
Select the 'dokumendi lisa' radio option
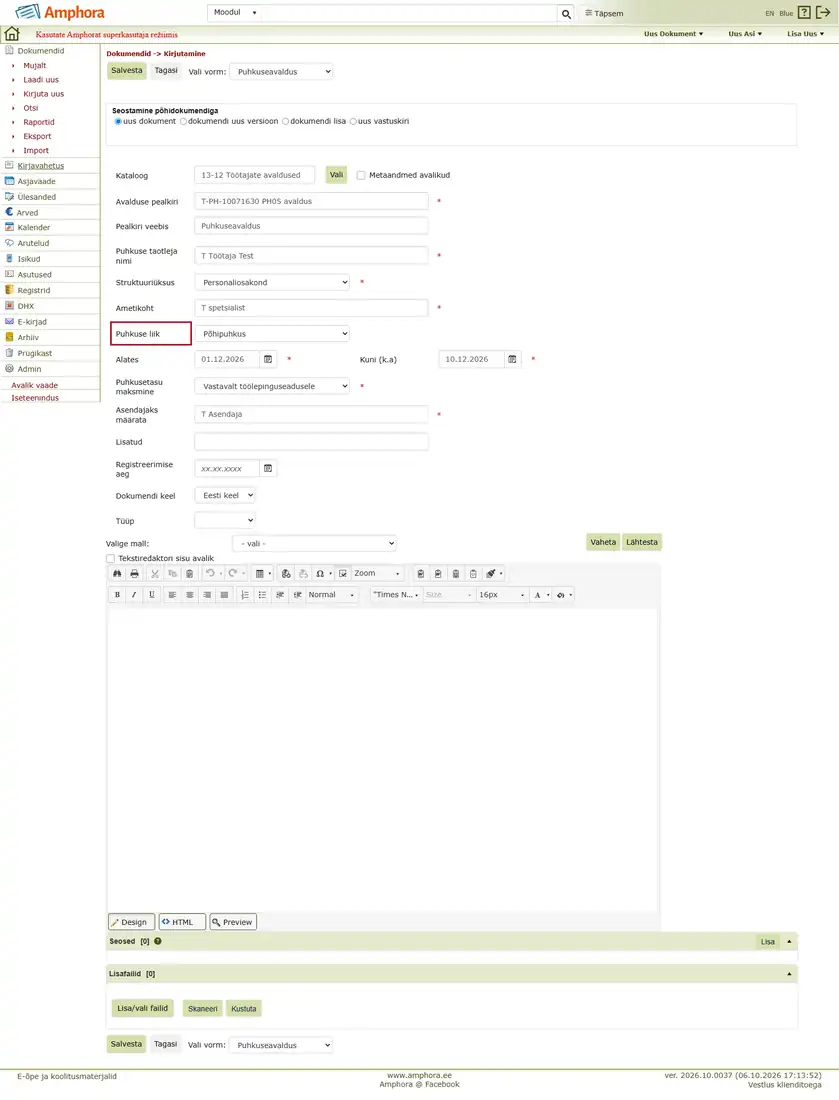286,121
